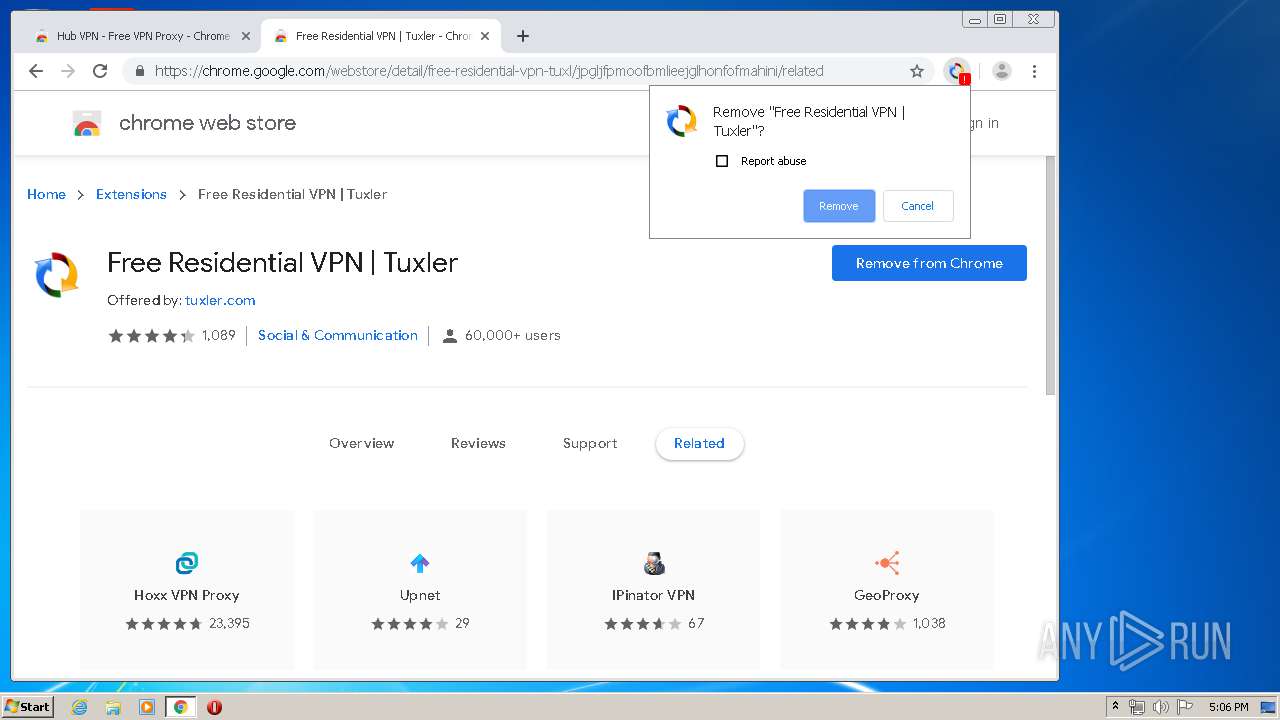Show hidden system tray icons
The image size is (1280, 720).
[1116, 707]
